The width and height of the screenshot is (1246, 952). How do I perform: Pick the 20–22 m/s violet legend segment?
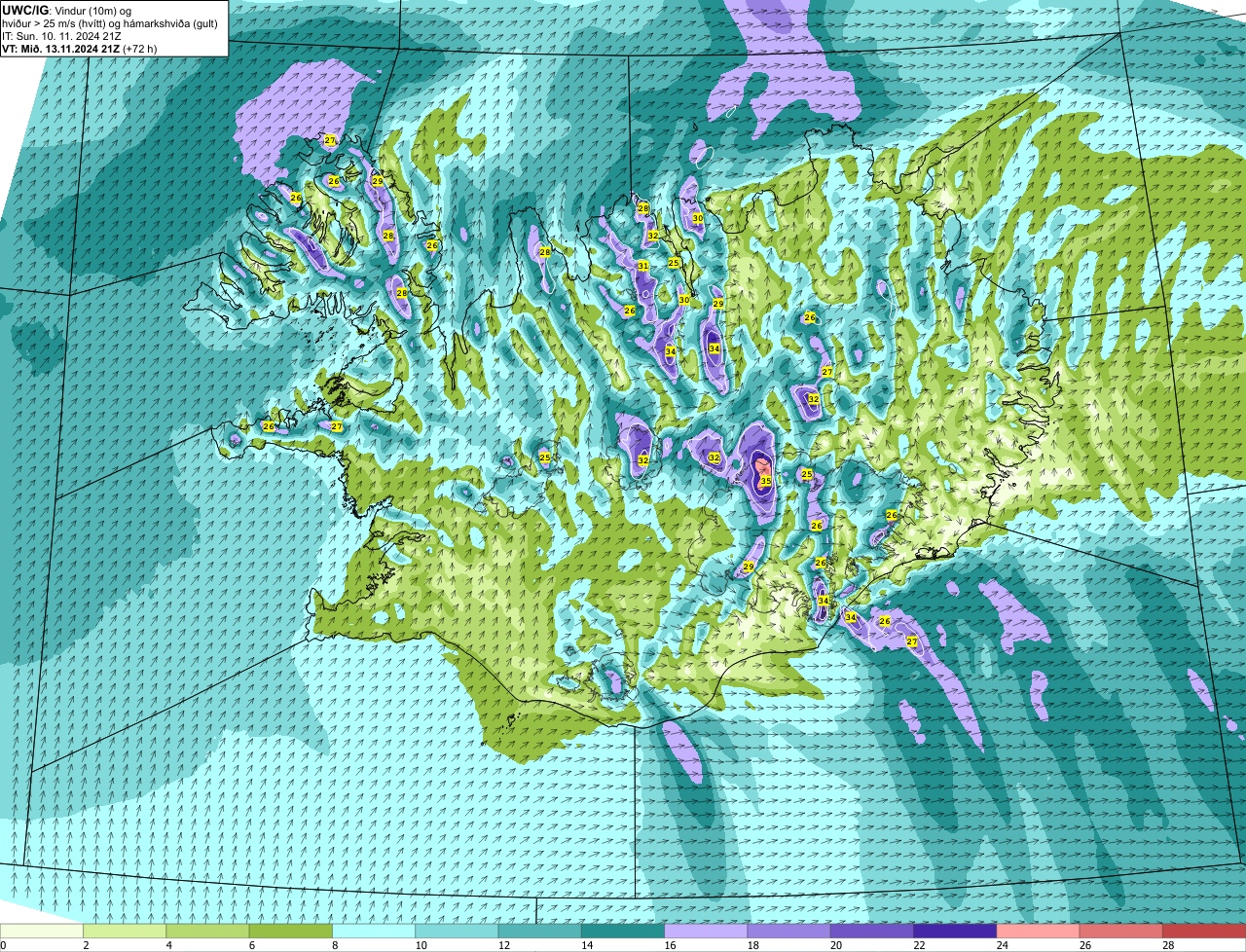(872, 932)
